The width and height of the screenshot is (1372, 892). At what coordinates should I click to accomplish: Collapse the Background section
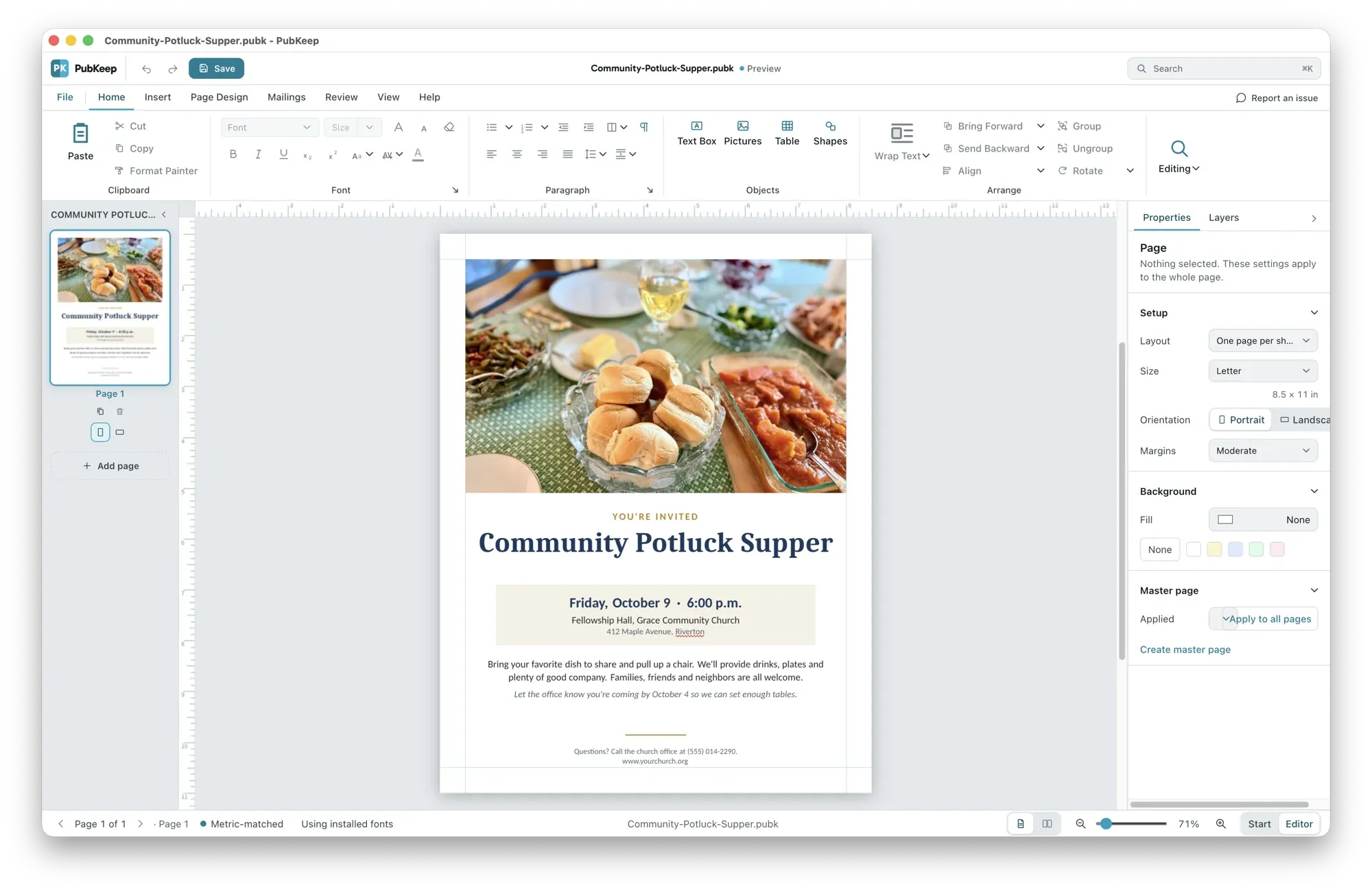coord(1314,491)
